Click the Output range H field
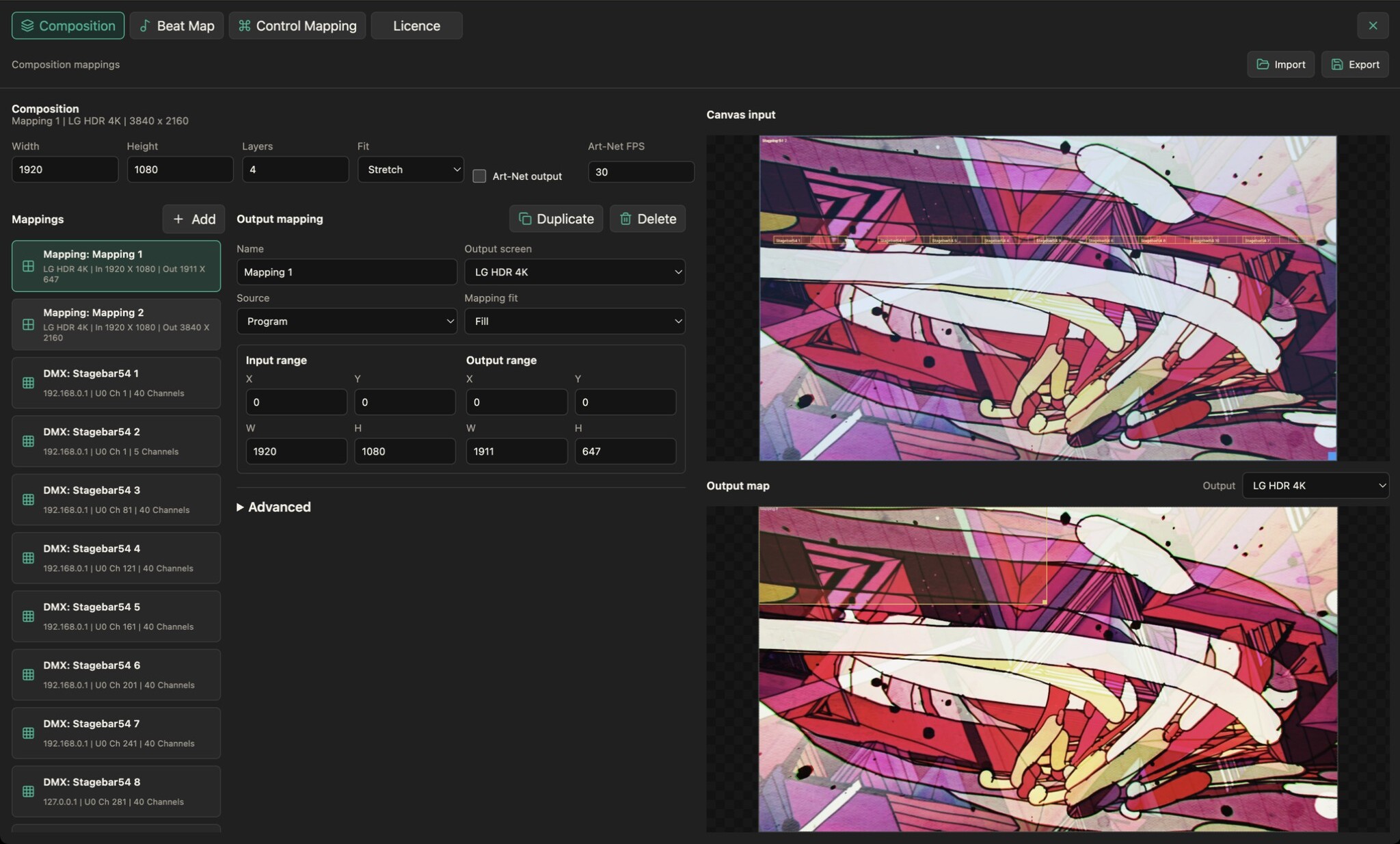Image resolution: width=1400 pixels, height=844 pixels. [625, 451]
